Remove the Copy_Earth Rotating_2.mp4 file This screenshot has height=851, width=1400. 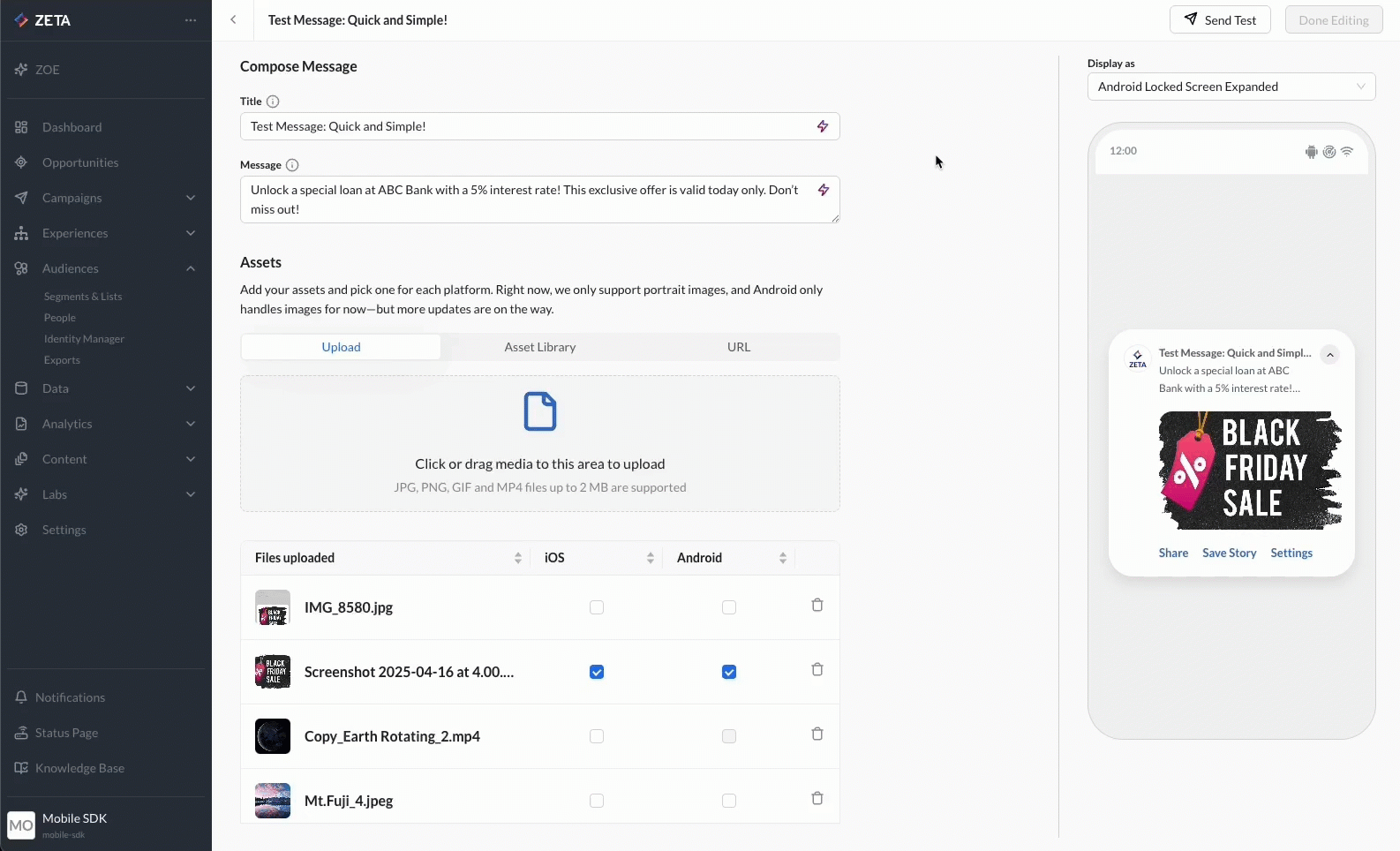point(817,734)
